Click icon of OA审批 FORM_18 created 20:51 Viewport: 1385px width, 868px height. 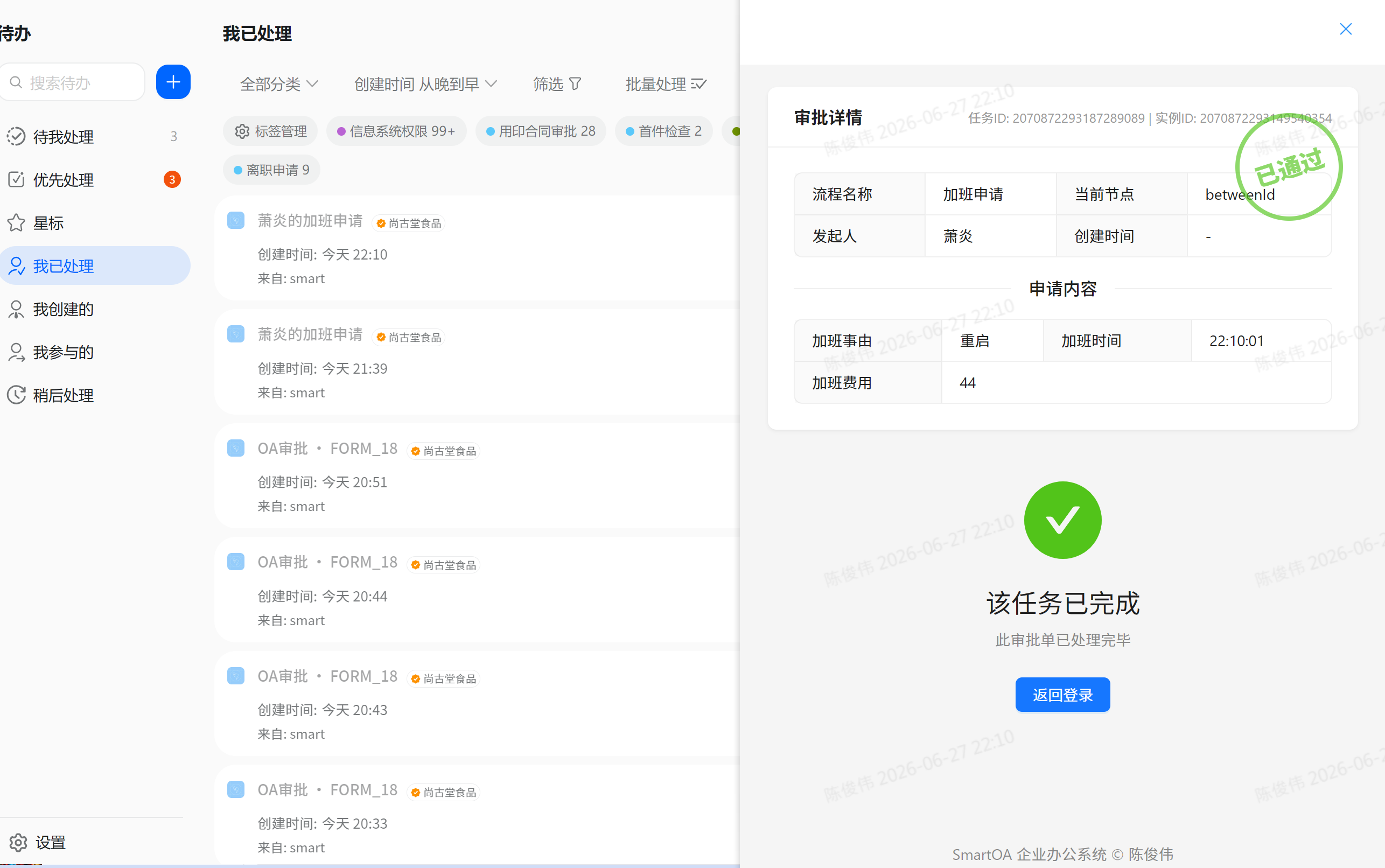click(236, 448)
